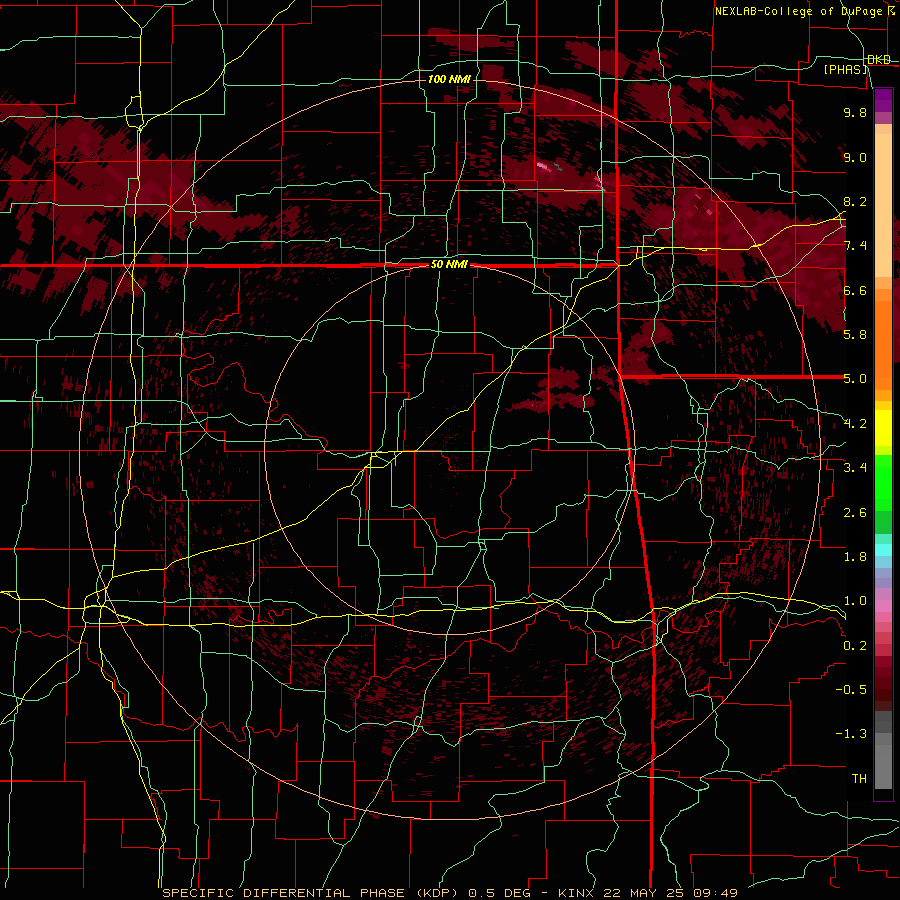The width and height of the screenshot is (900, 900).
Task: Select the 5.0 value on color scale
Action: 855,379
